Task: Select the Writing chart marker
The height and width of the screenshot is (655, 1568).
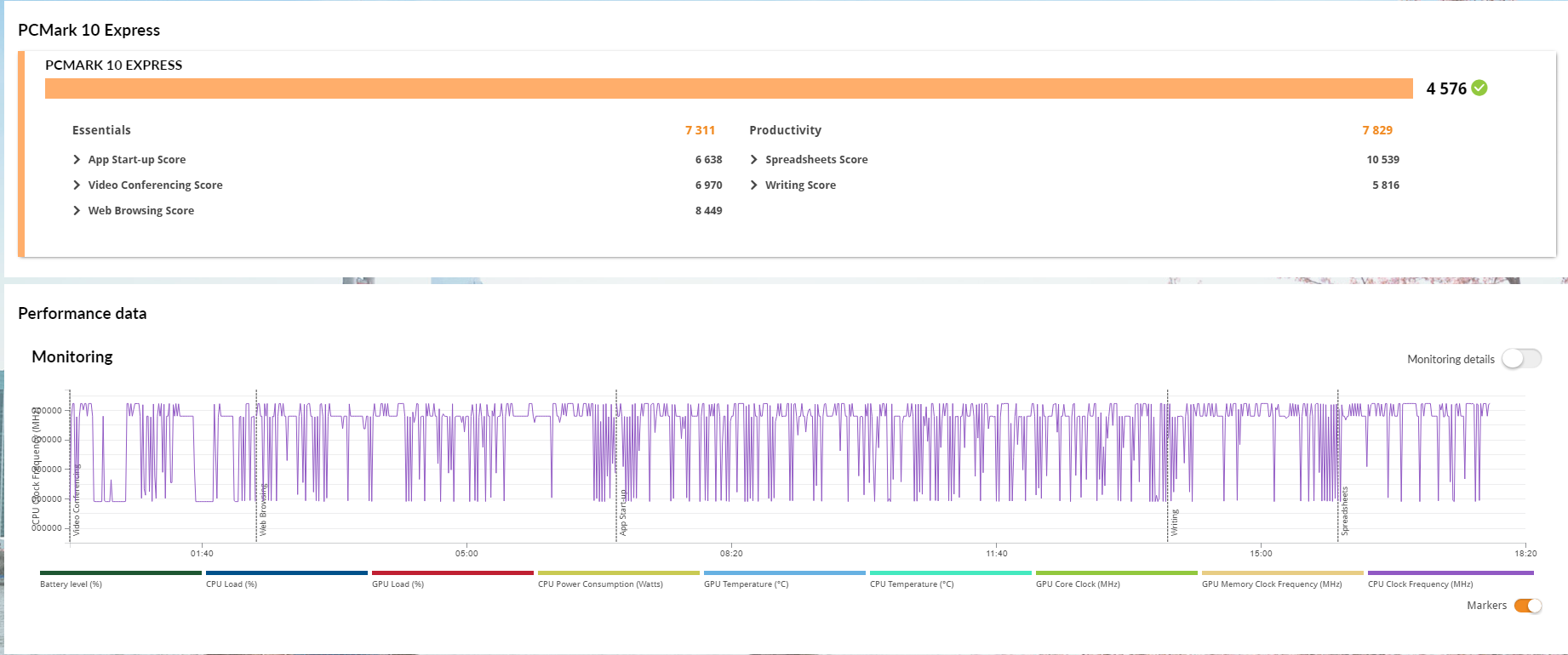Action: (1175, 522)
